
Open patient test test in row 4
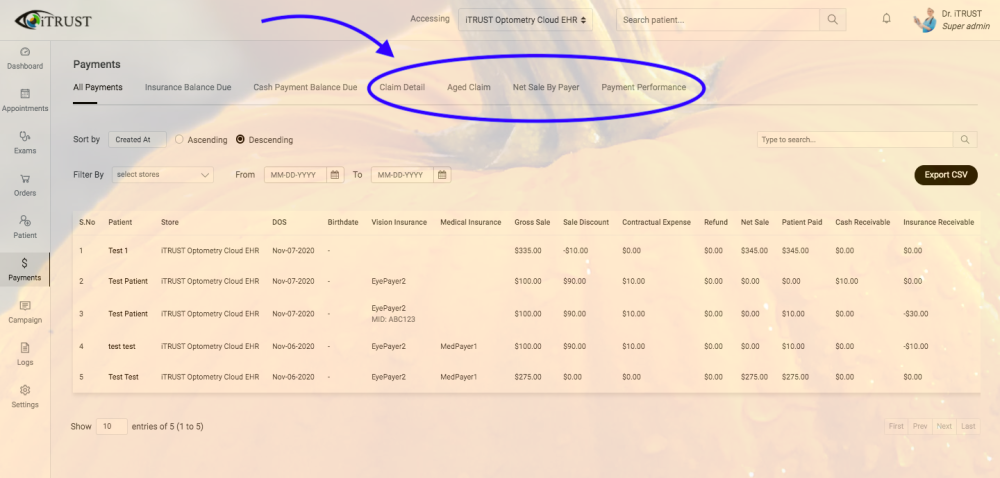pos(122,346)
